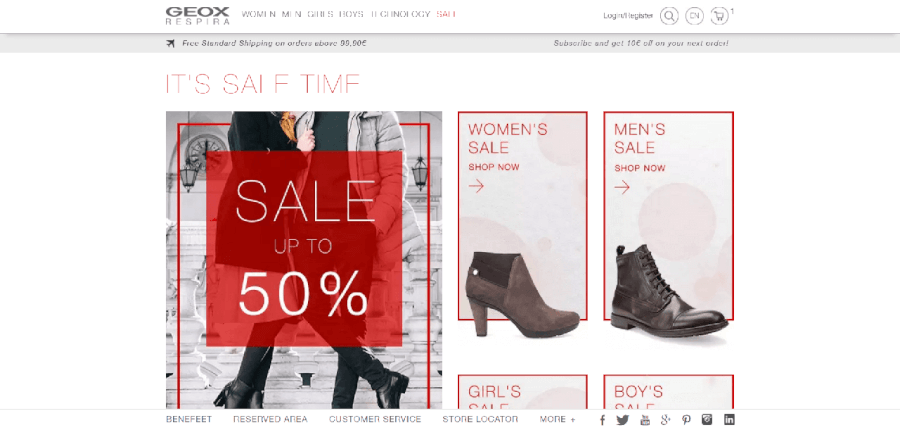Visit the Facebook page icon
Screen dimensions: 900x430
(602, 420)
